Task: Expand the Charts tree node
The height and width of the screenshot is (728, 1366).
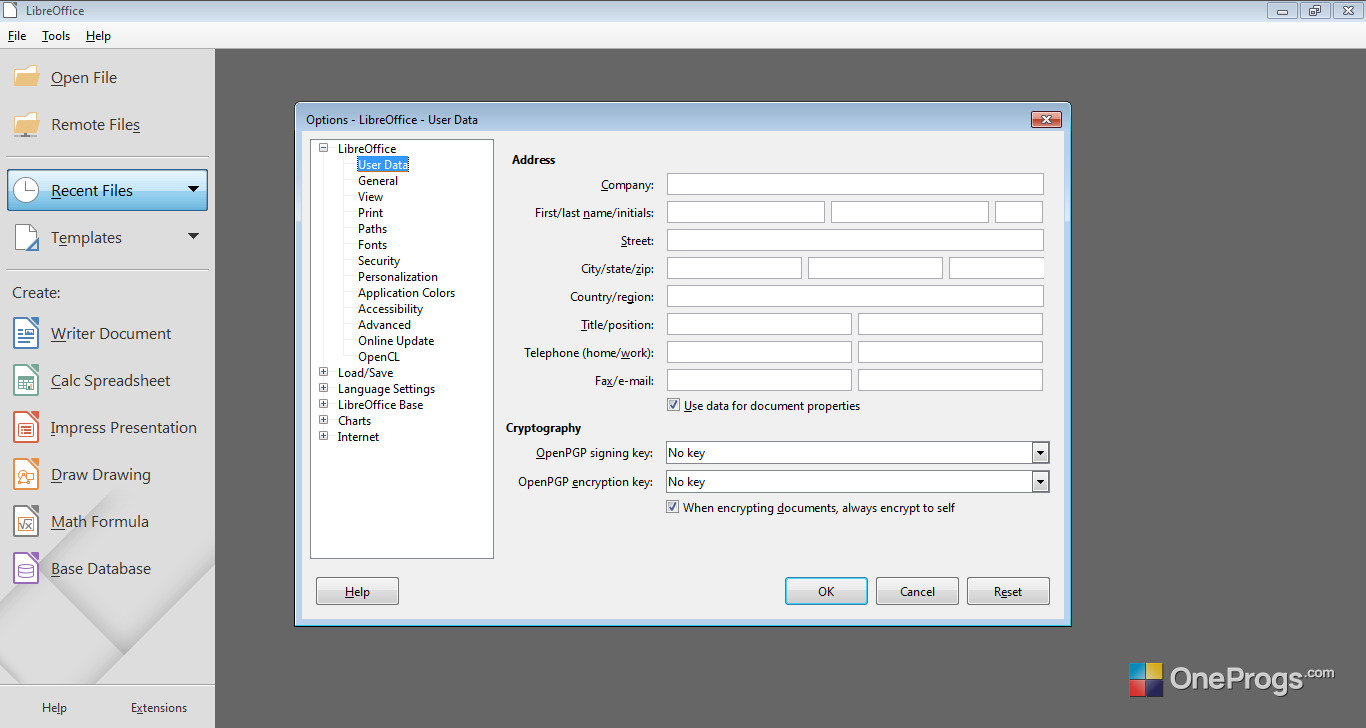Action: click(x=323, y=420)
